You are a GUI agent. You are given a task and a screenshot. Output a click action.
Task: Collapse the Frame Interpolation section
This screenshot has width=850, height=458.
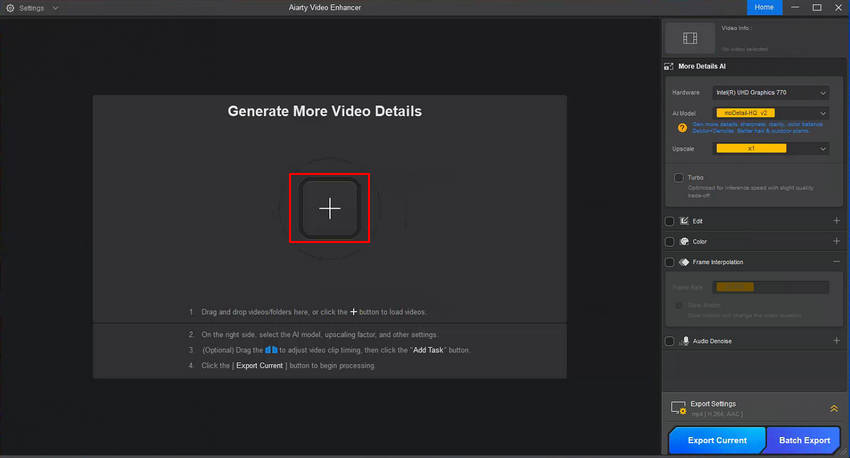click(x=836, y=262)
